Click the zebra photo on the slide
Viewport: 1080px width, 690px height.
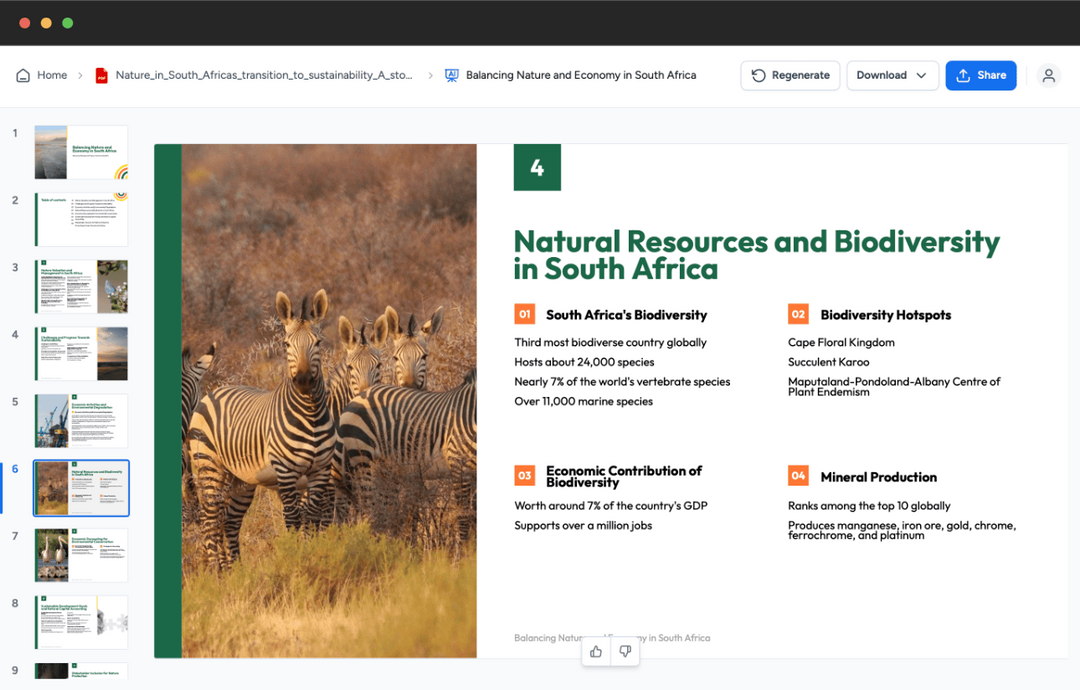pos(329,400)
